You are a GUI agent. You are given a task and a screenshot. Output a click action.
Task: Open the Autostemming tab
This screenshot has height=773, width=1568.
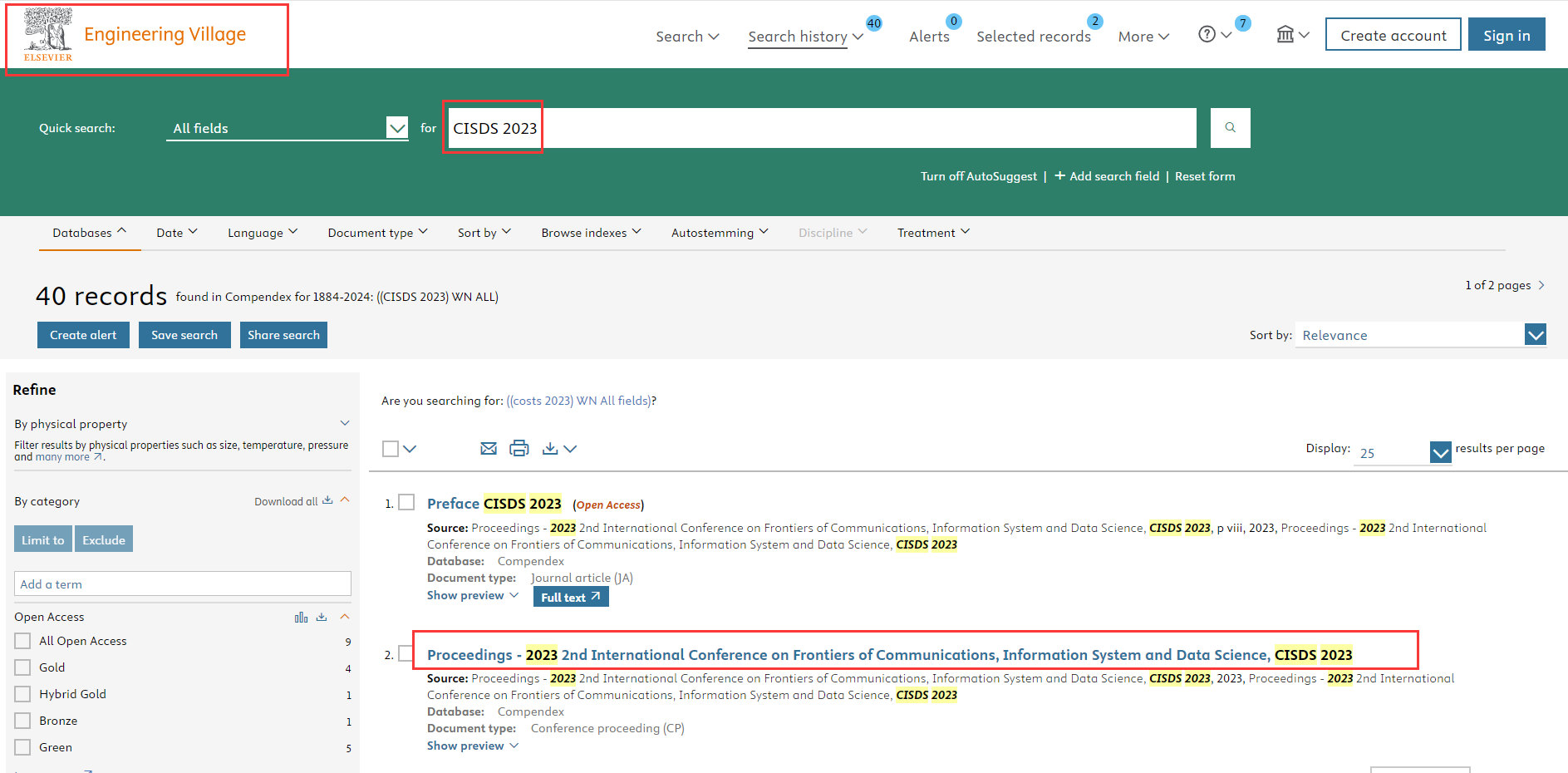720,233
